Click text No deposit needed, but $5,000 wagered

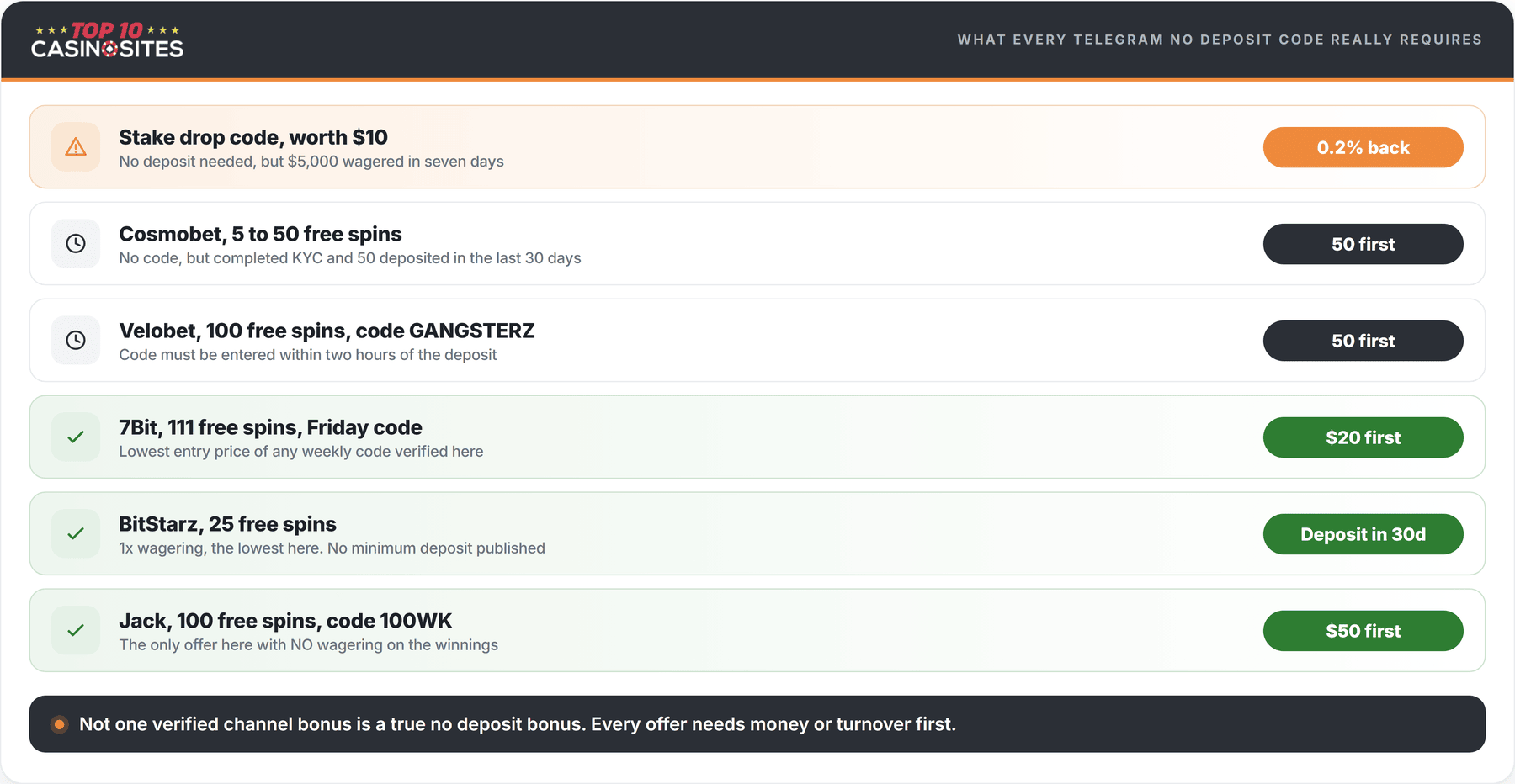coord(311,162)
